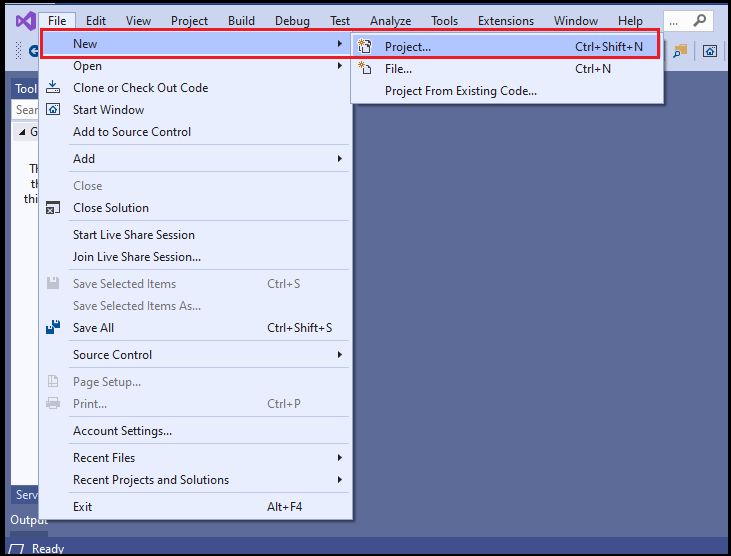The height and width of the screenshot is (556, 731).
Task: Choose Project... with Ctrl+Shift+N shortcut
Action: (506, 47)
